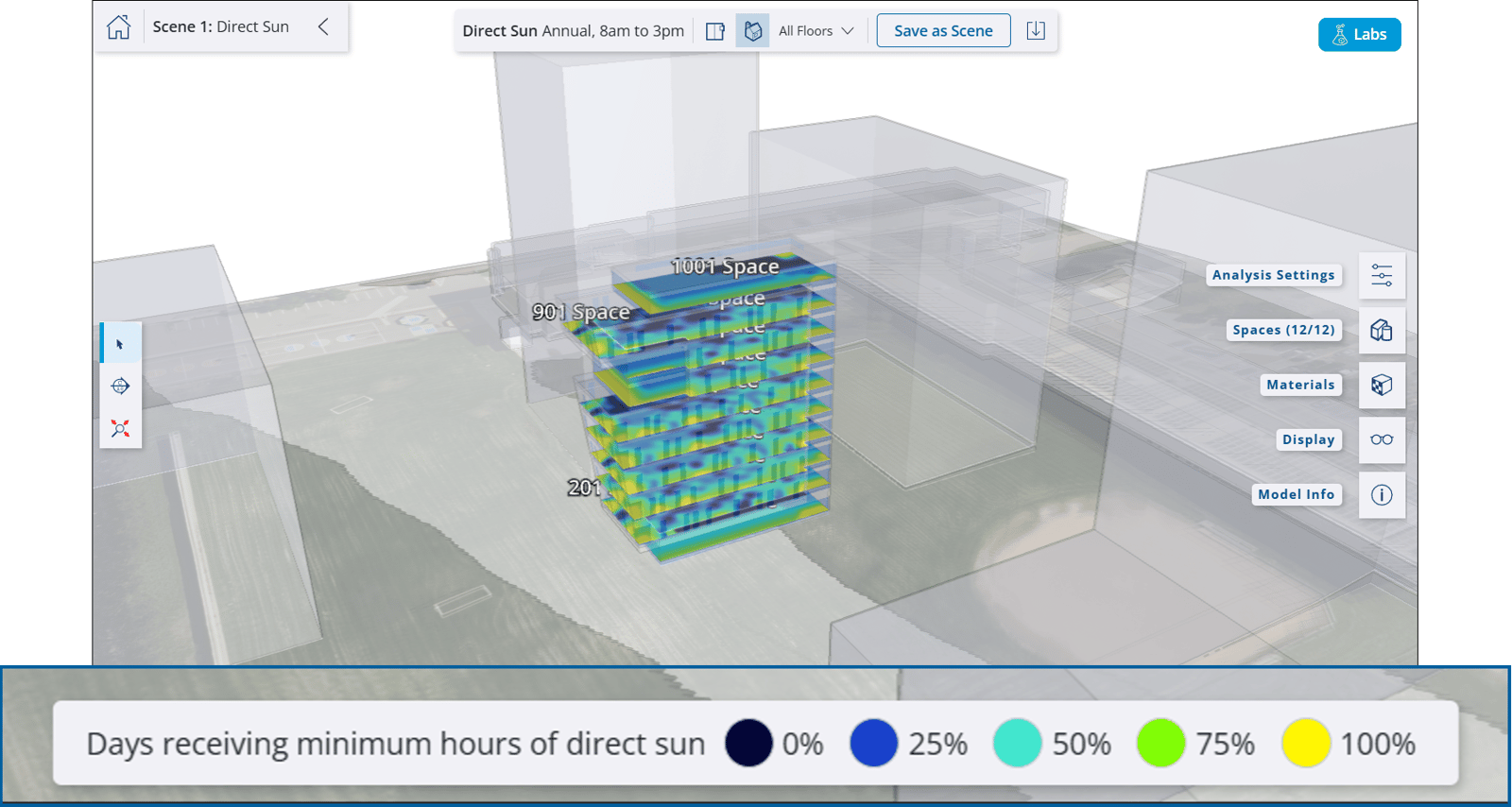
Task: Select the 901 Space label
Action: [581, 312]
